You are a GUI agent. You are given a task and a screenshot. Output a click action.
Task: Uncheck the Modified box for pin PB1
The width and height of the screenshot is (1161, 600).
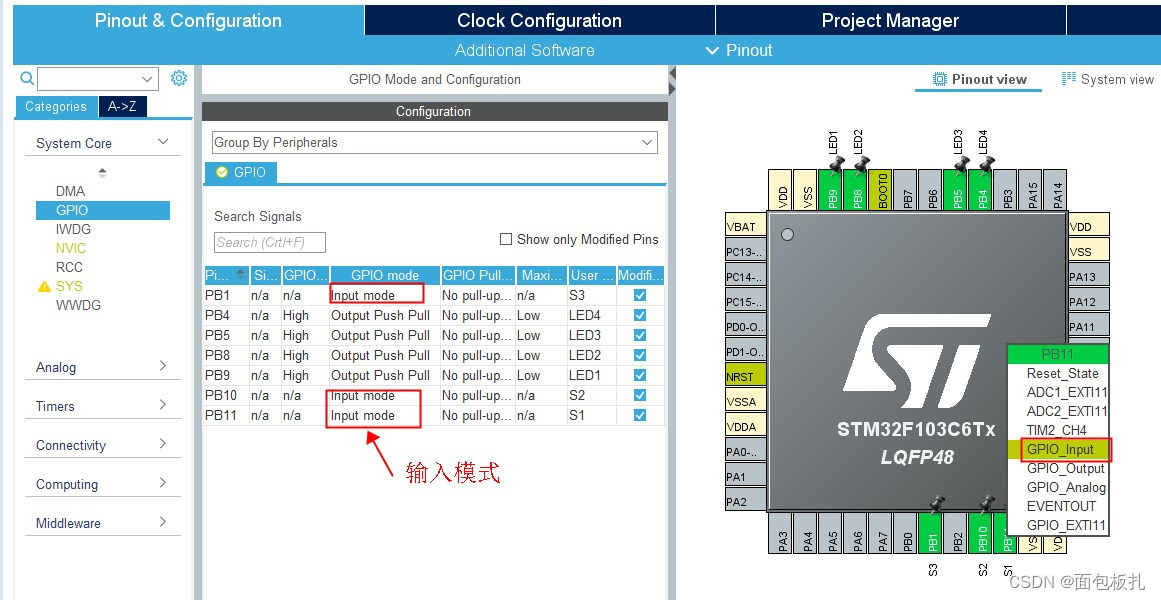click(x=640, y=295)
